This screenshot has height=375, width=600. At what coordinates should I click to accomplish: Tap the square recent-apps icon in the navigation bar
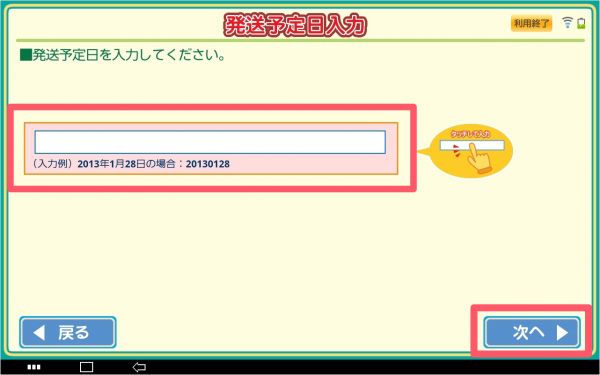[86, 367]
